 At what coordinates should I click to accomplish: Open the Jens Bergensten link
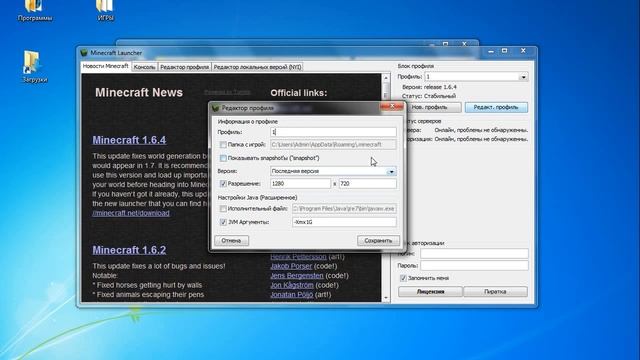tap(297, 276)
